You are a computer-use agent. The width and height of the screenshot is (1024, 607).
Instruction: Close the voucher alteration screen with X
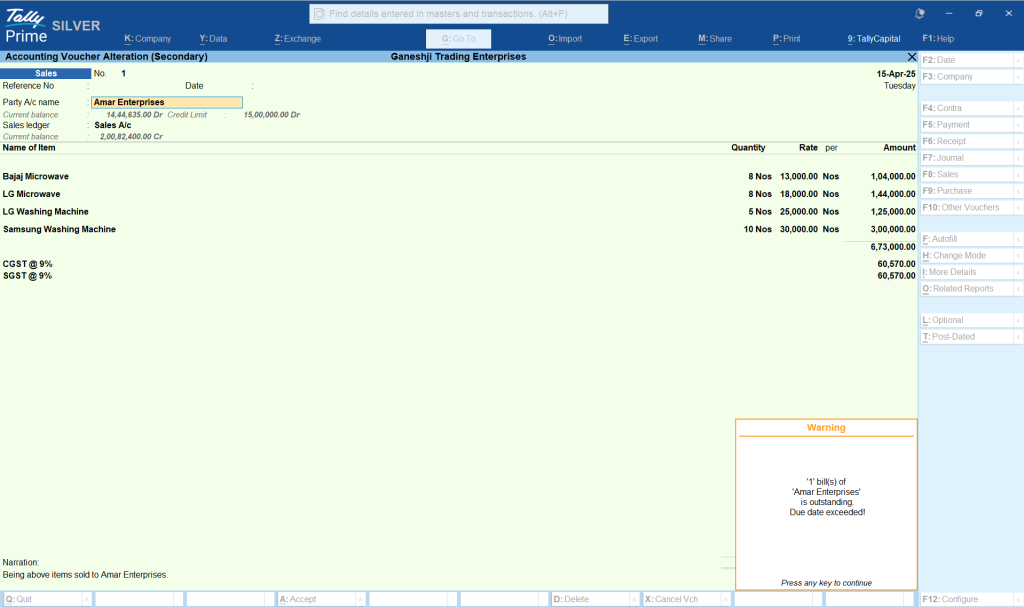912,57
